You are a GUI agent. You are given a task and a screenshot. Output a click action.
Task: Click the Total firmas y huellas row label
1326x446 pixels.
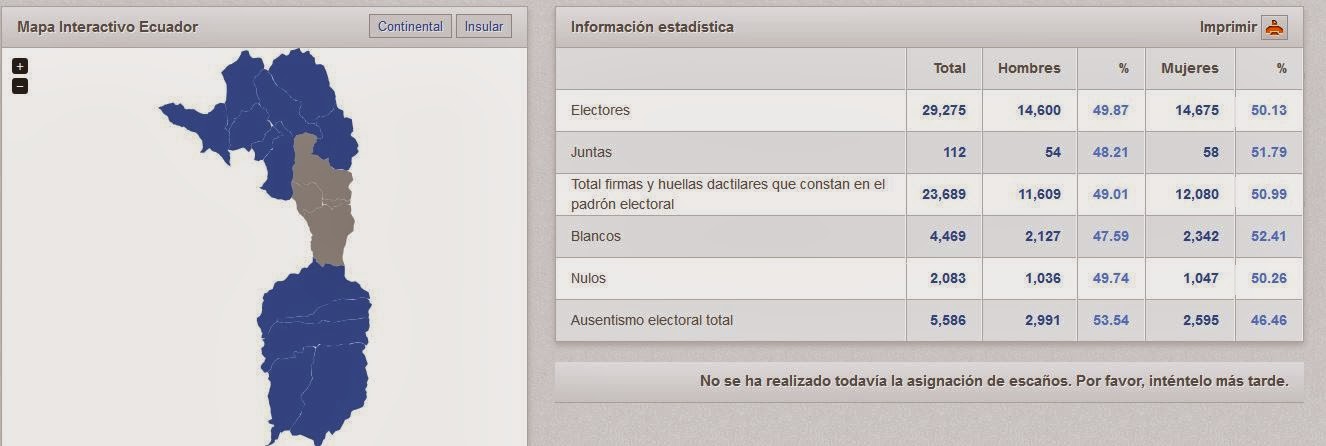click(728, 194)
